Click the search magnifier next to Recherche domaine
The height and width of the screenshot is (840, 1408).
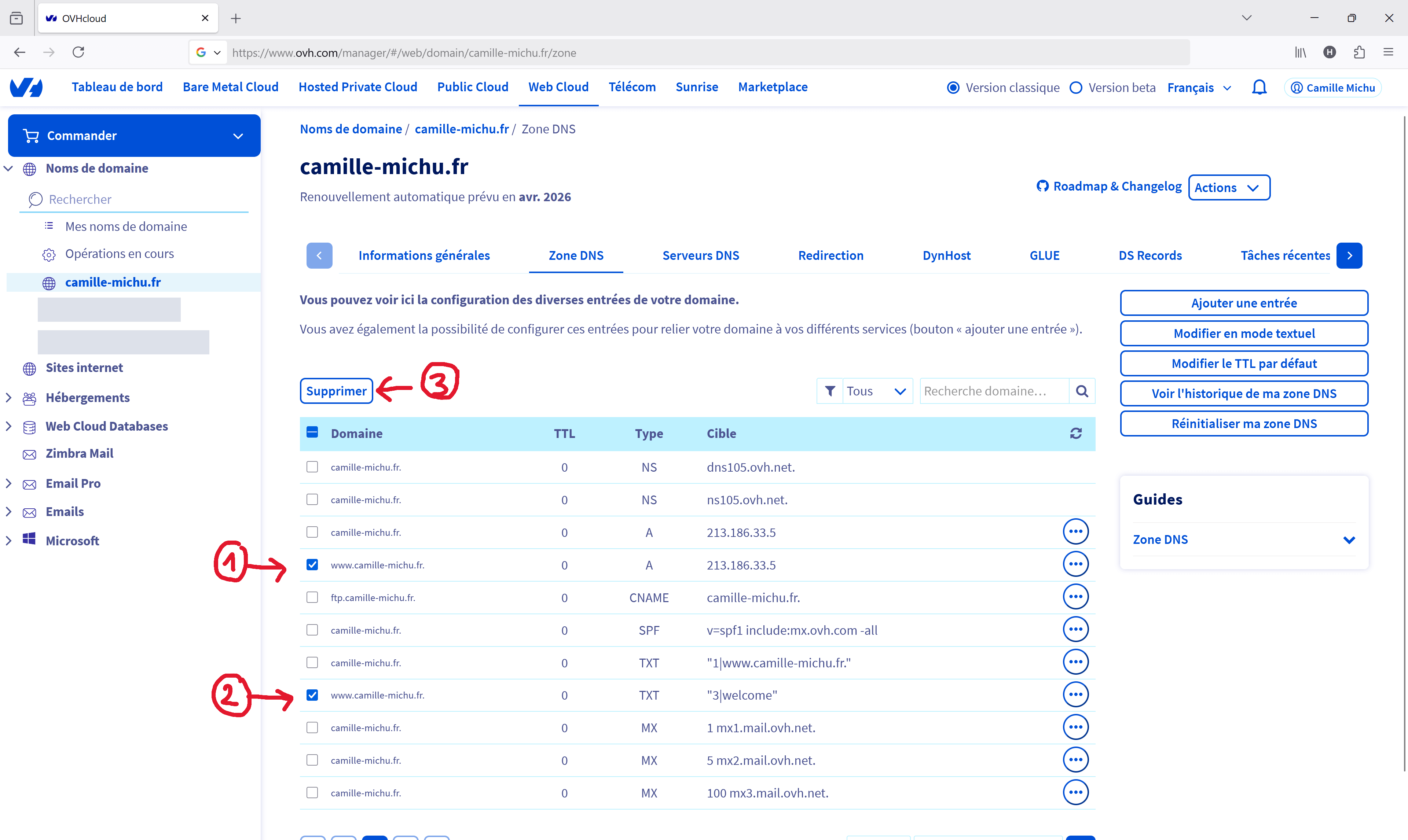[x=1081, y=391]
